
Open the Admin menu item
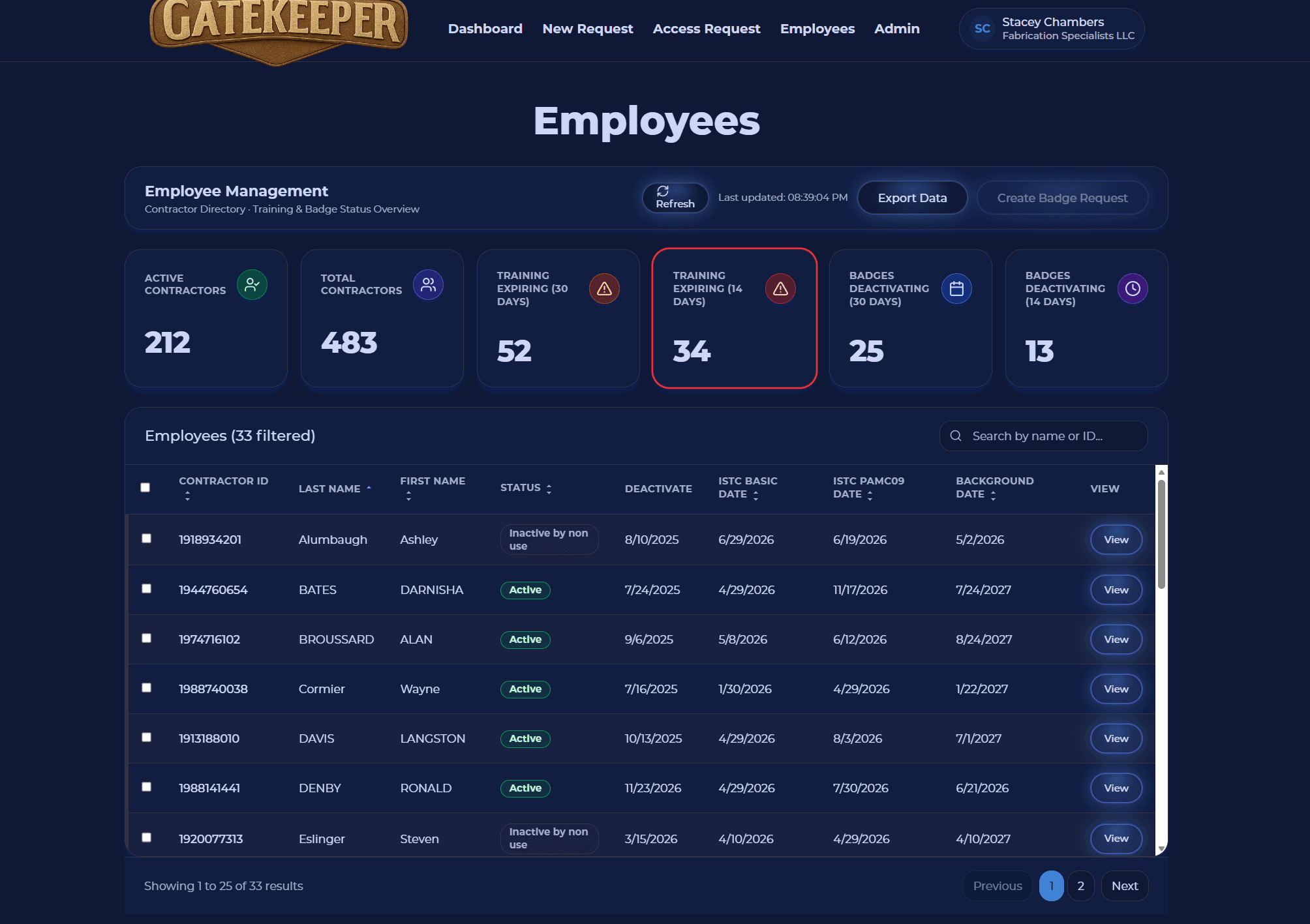coord(896,29)
